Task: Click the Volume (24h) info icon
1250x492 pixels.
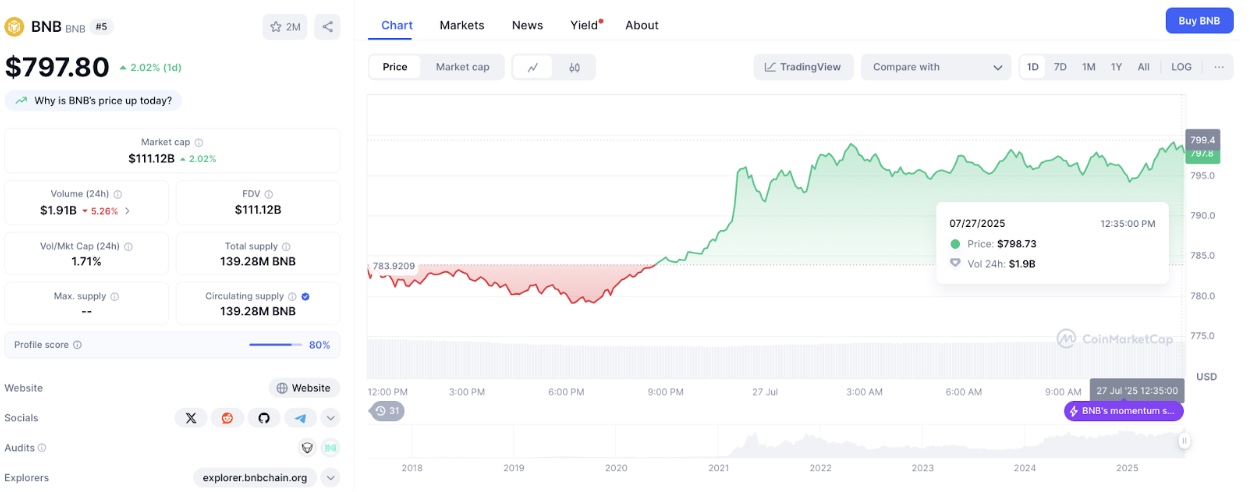Action: pyautogui.click(x=118, y=194)
